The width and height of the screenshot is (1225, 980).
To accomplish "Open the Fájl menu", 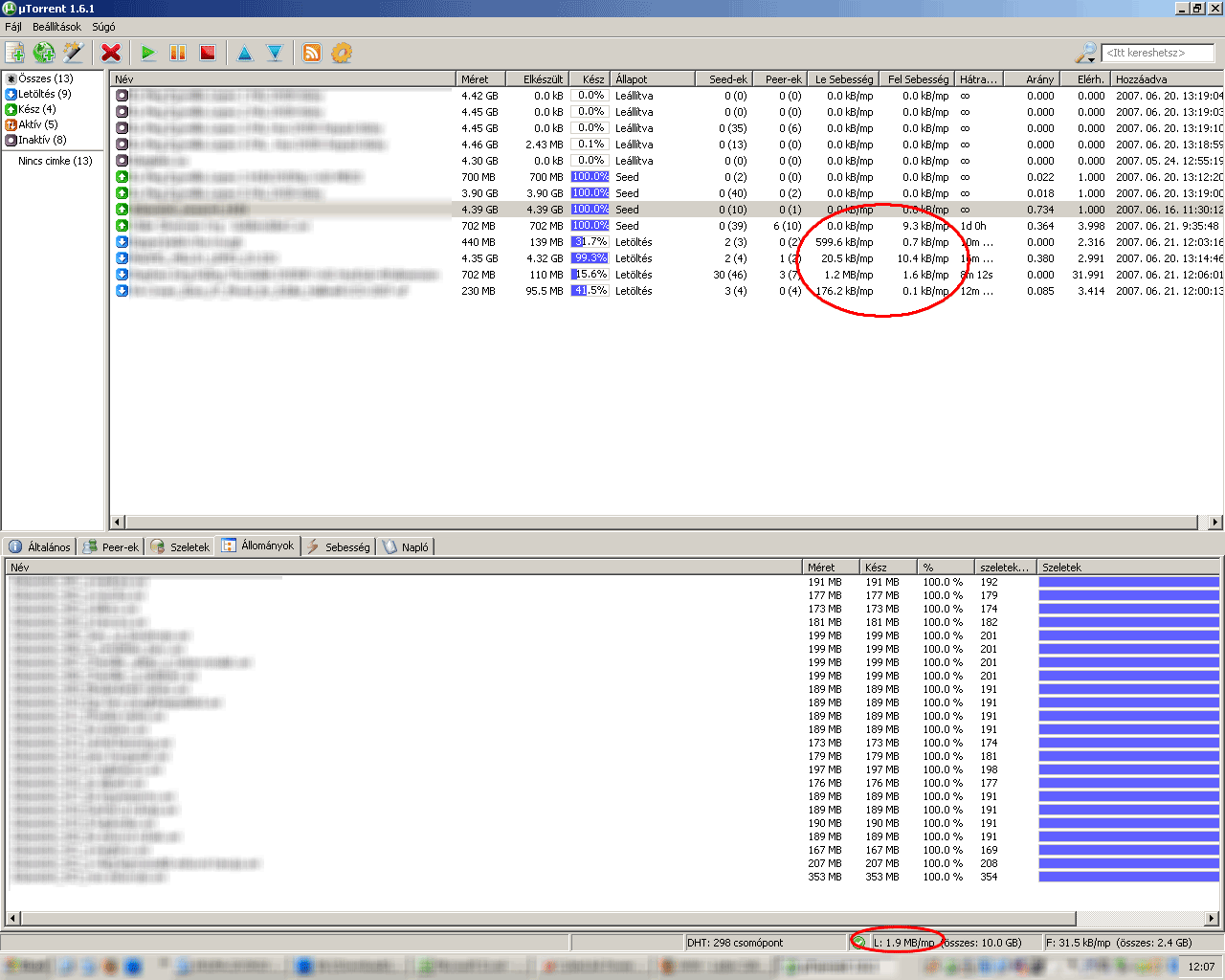I will [x=13, y=27].
